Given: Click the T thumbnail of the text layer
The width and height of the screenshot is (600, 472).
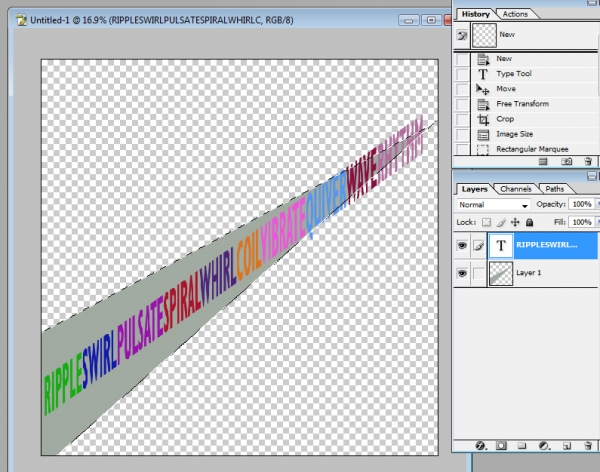Looking at the screenshot, I should [x=501, y=245].
